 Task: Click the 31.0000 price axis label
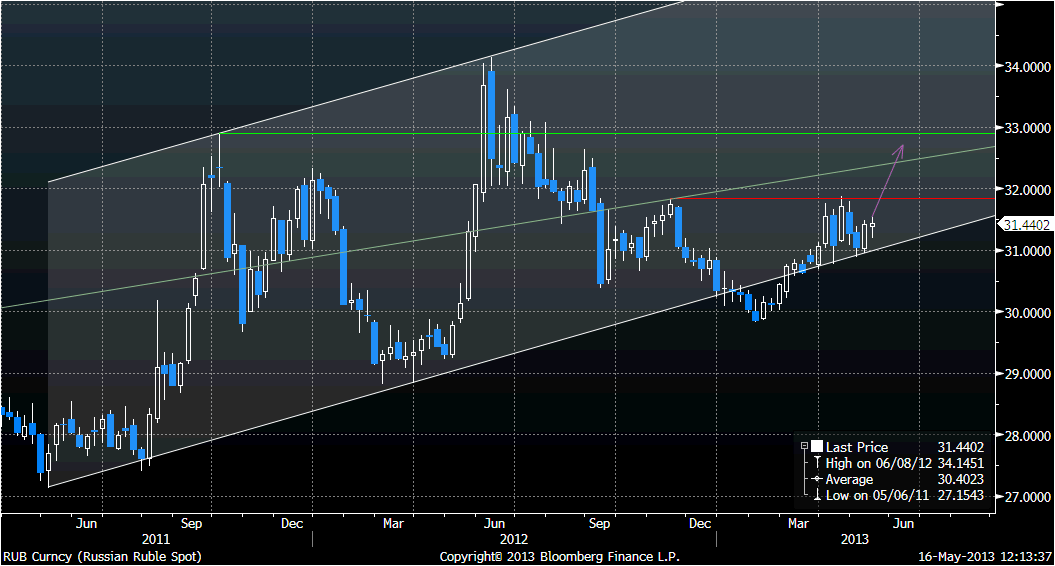tap(1027, 251)
